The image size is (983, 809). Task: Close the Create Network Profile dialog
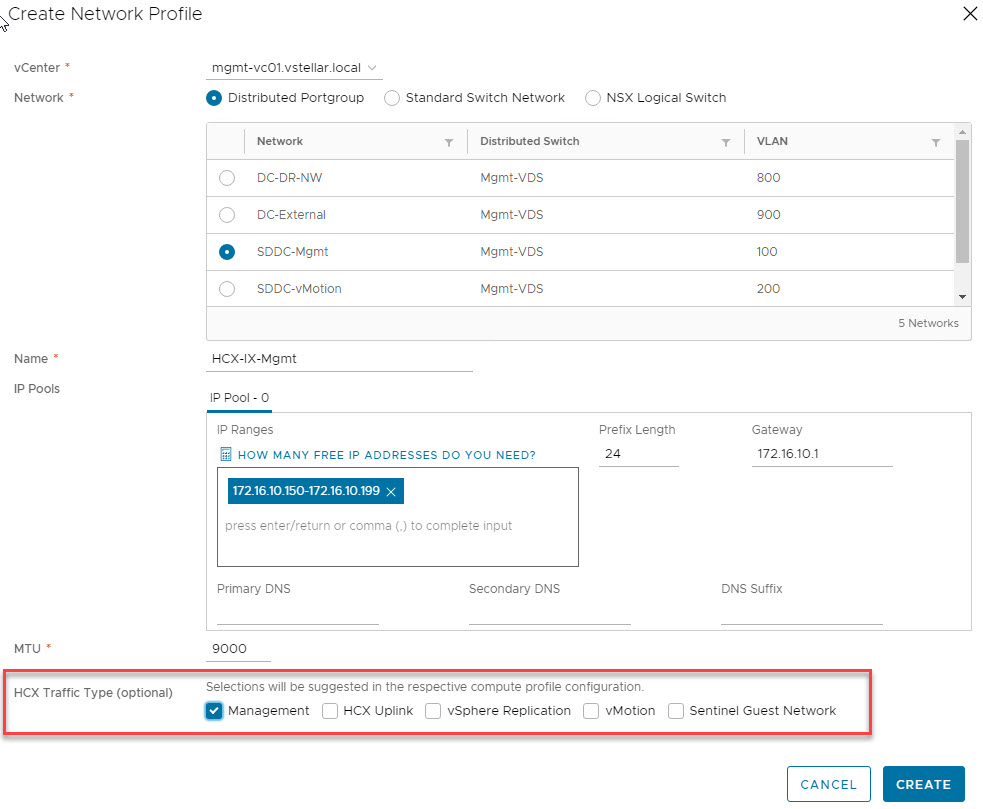(x=968, y=14)
